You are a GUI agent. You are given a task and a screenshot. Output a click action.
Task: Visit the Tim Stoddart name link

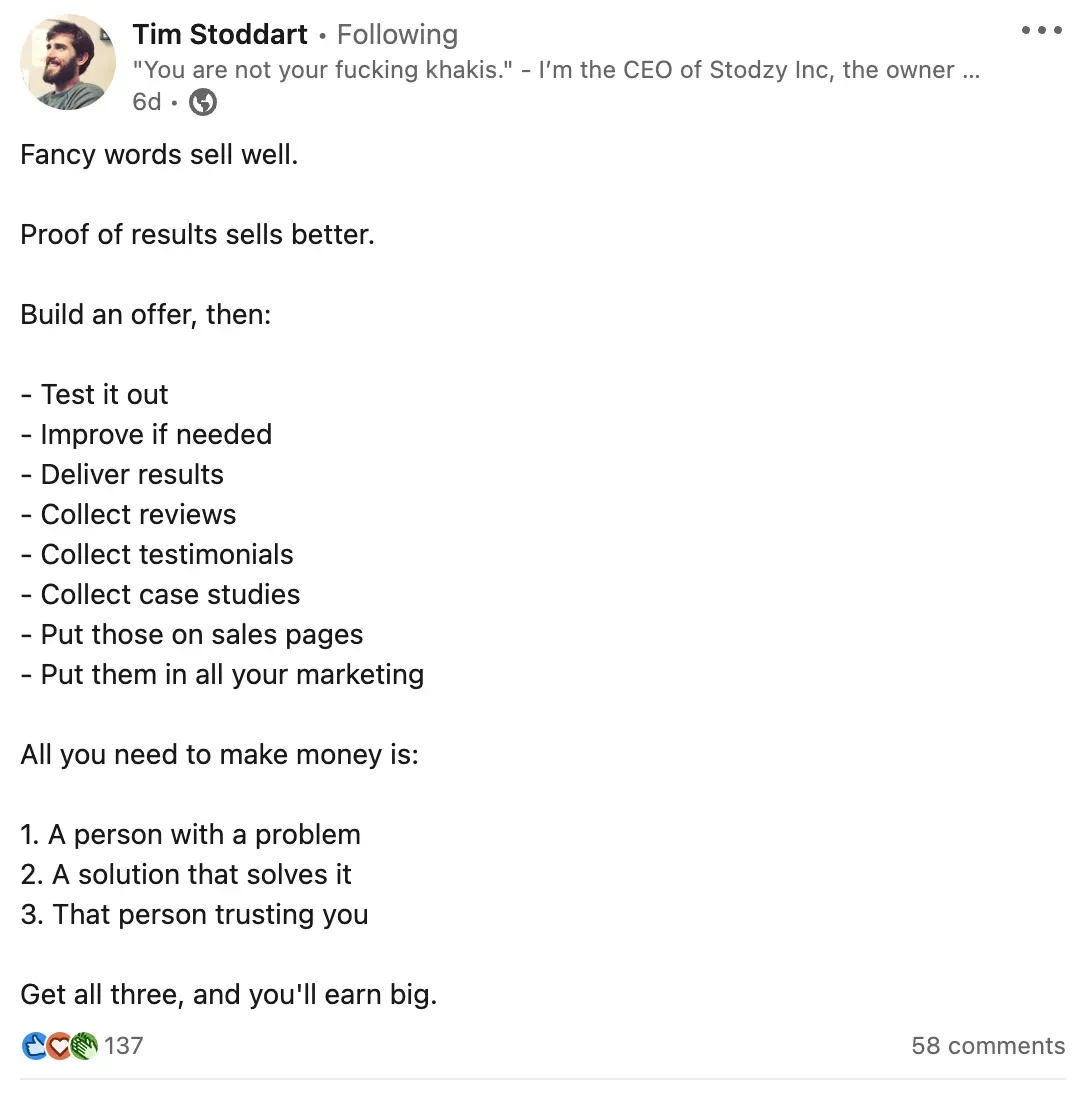[x=220, y=35]
